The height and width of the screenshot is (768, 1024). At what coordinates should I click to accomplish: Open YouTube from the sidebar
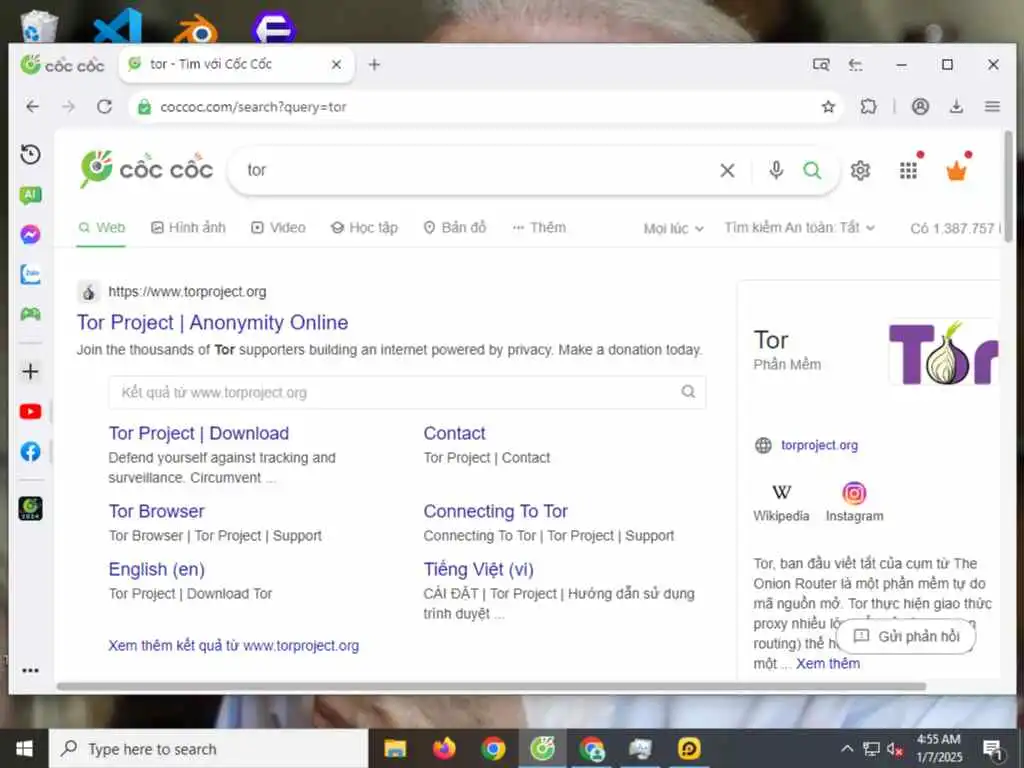(x=30, y=411)
